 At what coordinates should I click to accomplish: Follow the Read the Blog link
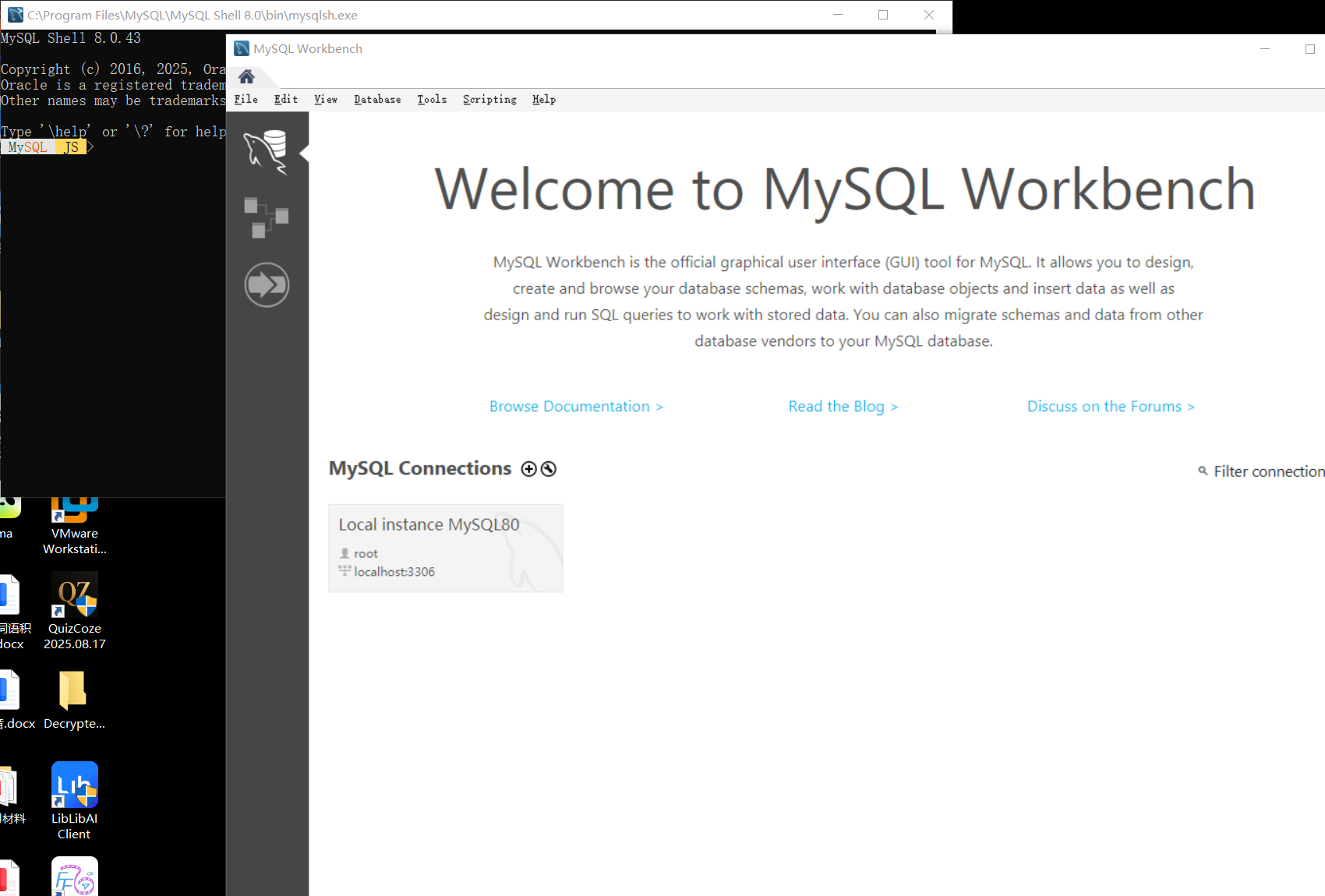[843, 407]
